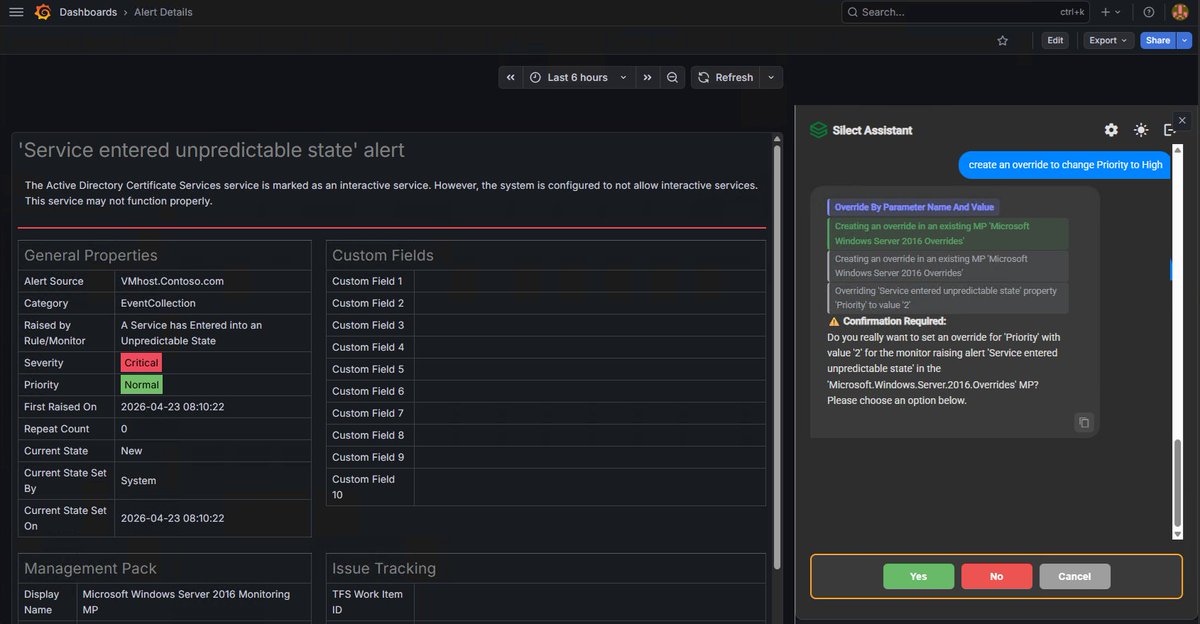Zoom out the time range
This screenshot has height=624, width=1200.
pos(673,77)
